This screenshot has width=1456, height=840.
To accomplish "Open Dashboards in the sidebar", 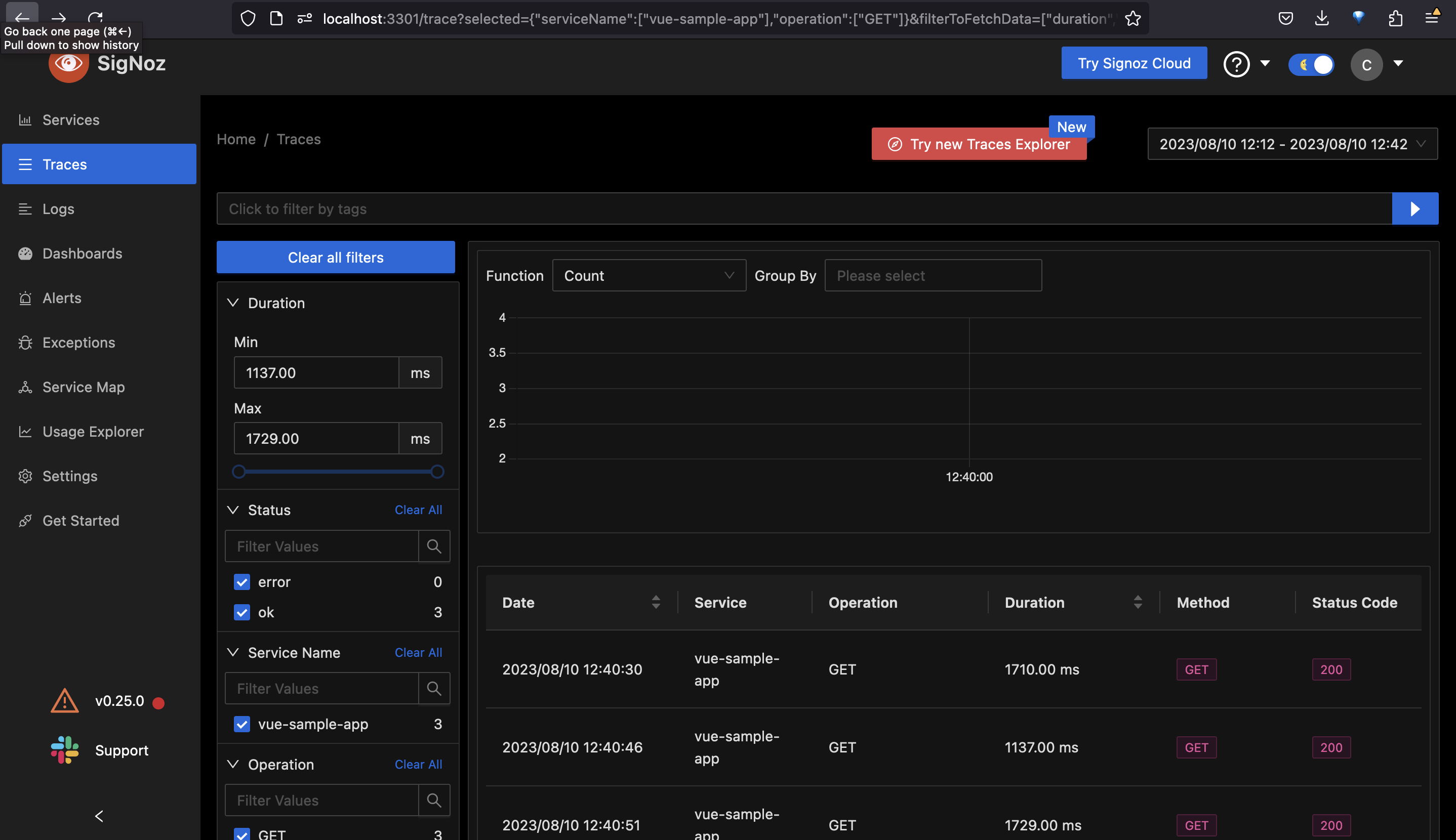I will click(99, 253).
